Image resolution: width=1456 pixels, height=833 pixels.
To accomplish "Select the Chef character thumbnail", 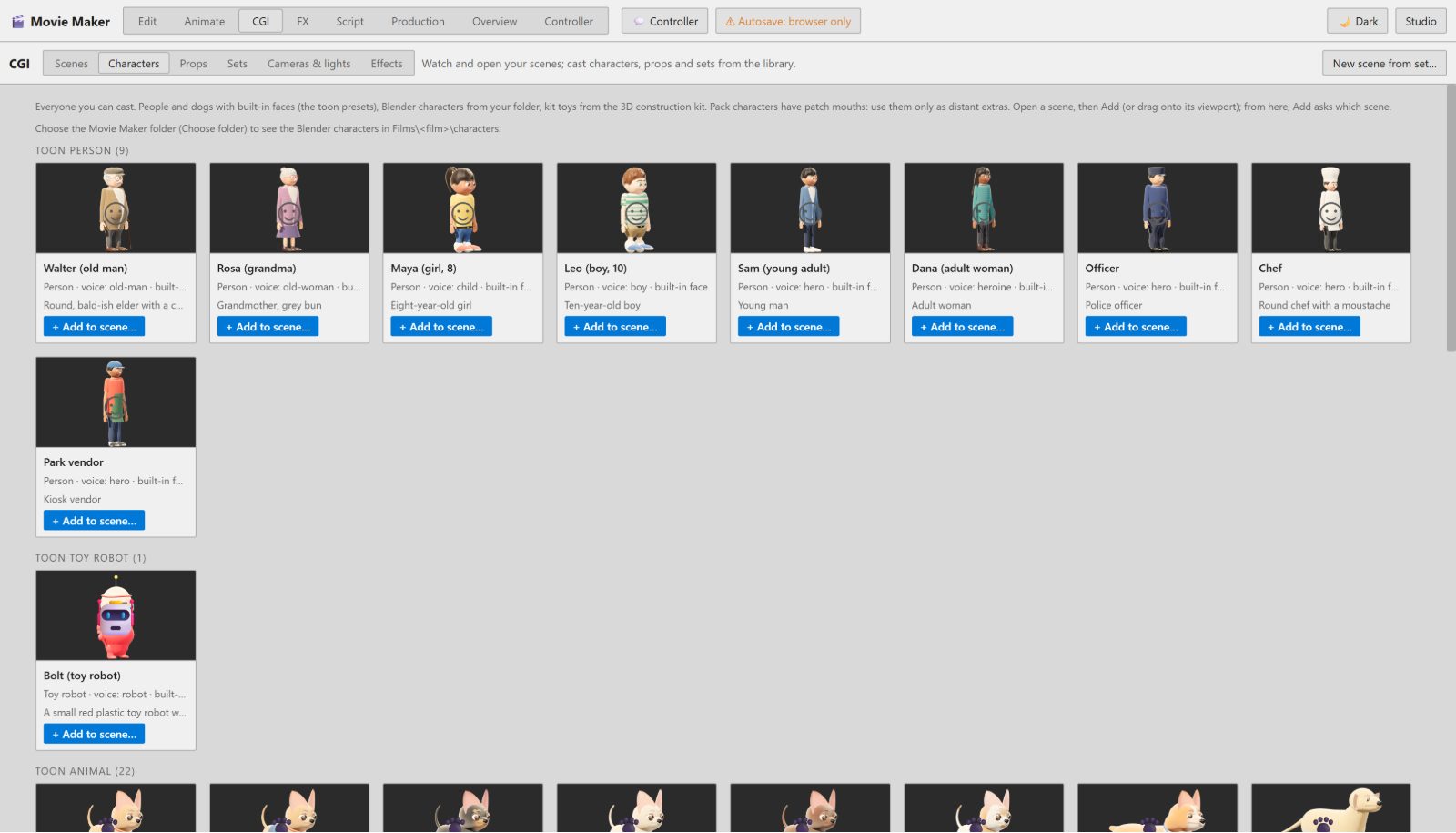I will [1331, 208].
